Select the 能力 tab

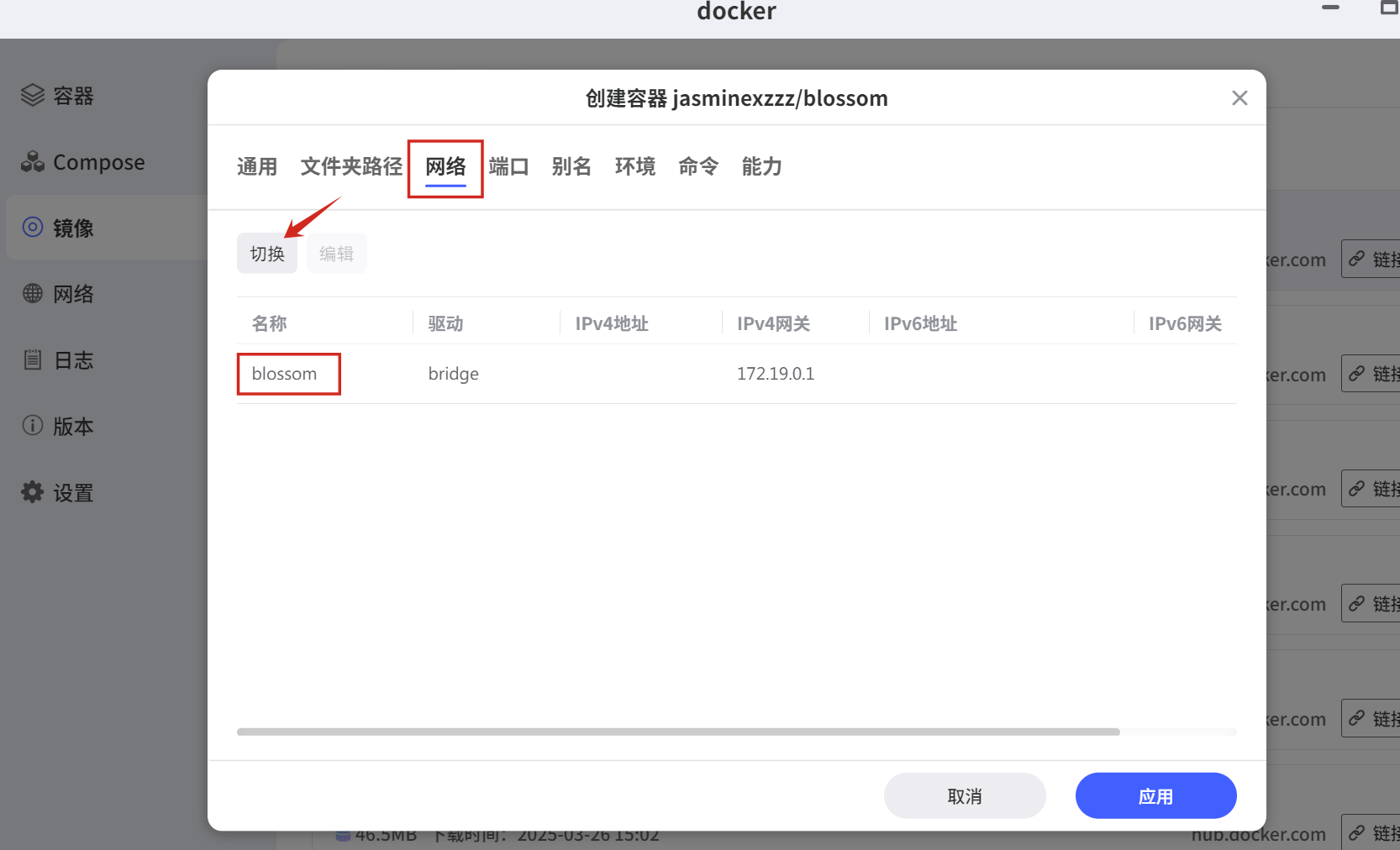point(761,167)
